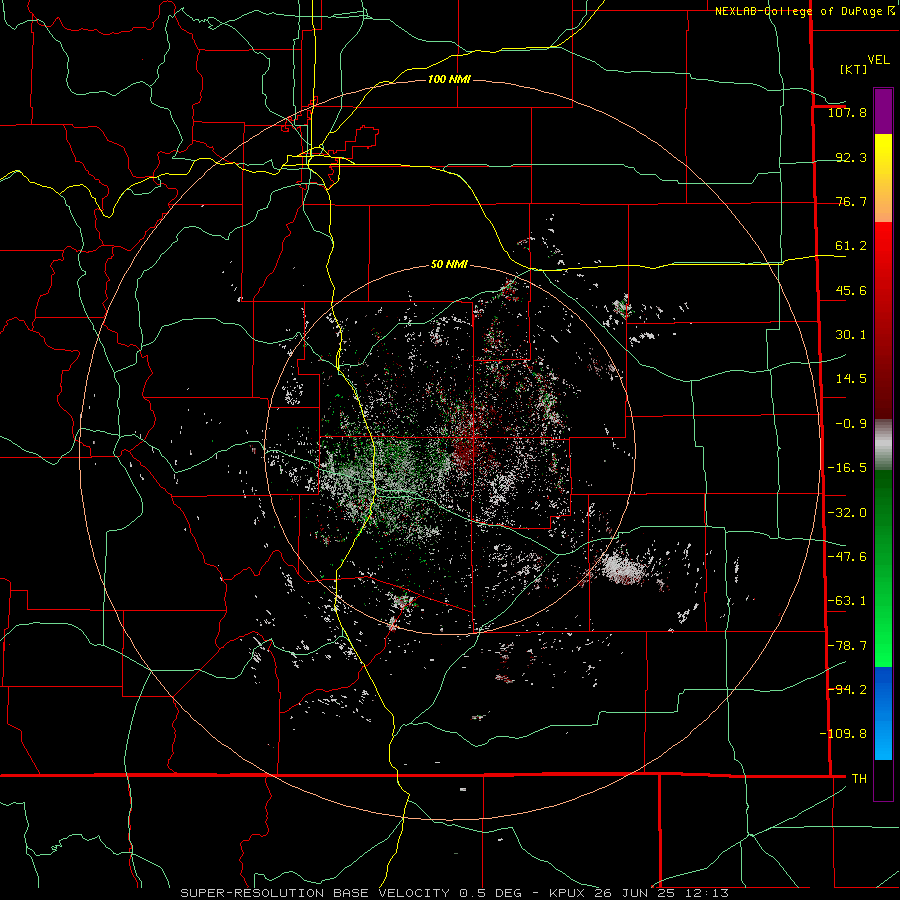Select the 14.5 value on velocity scale
Screen dimensions: 900x900
point(851,379)
